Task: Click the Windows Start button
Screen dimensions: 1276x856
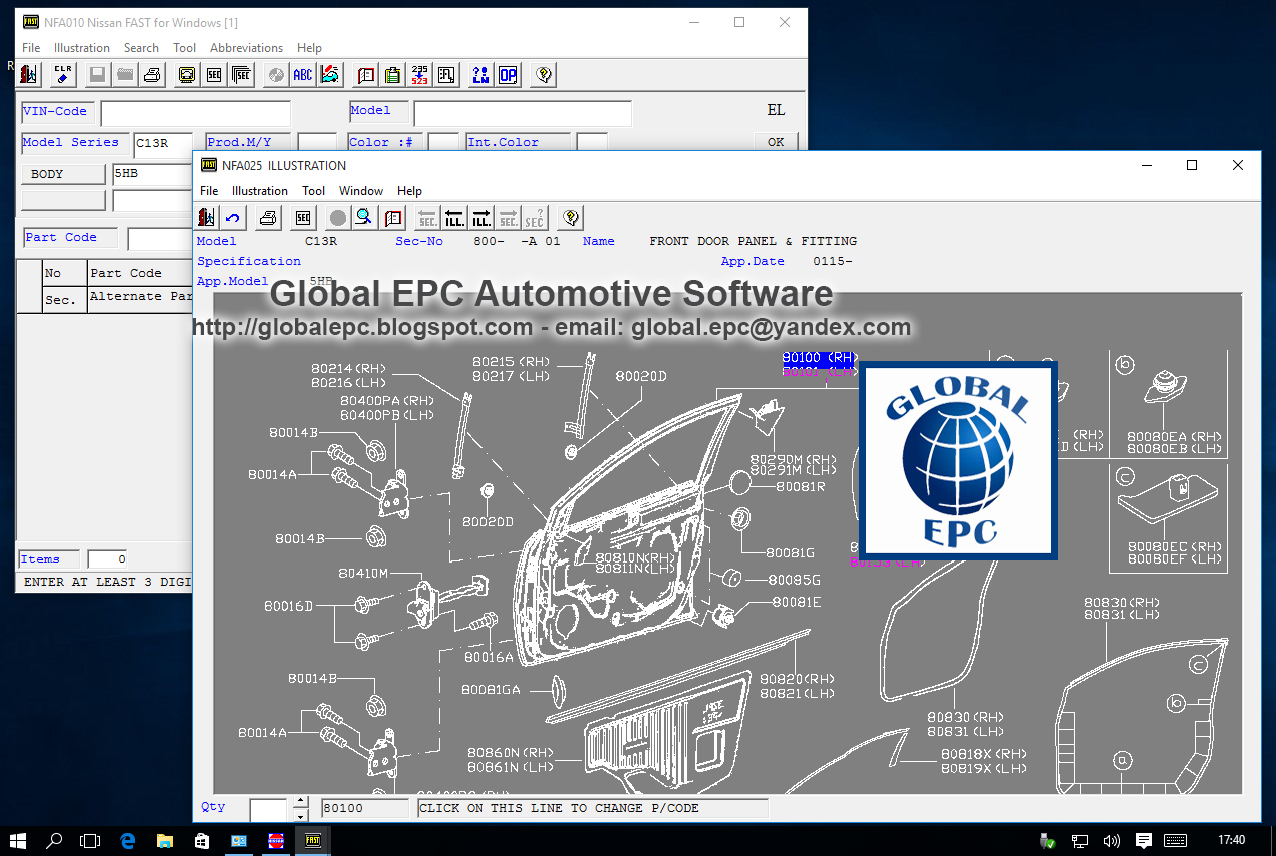Action: point(17,841)
